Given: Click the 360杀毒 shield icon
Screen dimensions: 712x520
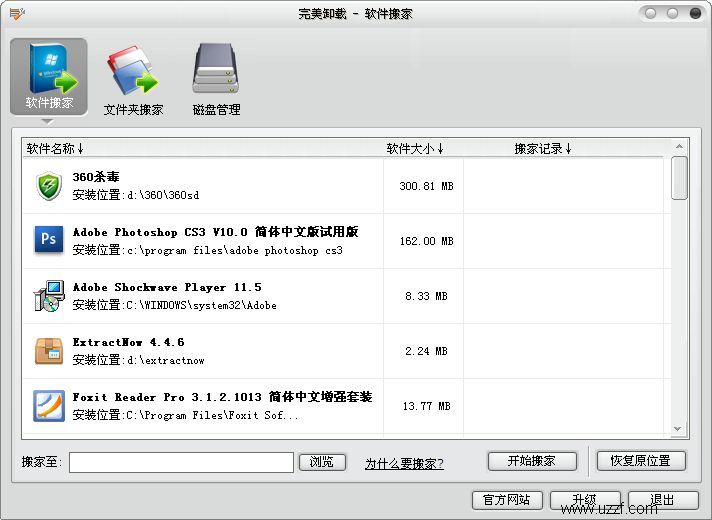Looking at the screenshot, I should click(x=49, y=186).
